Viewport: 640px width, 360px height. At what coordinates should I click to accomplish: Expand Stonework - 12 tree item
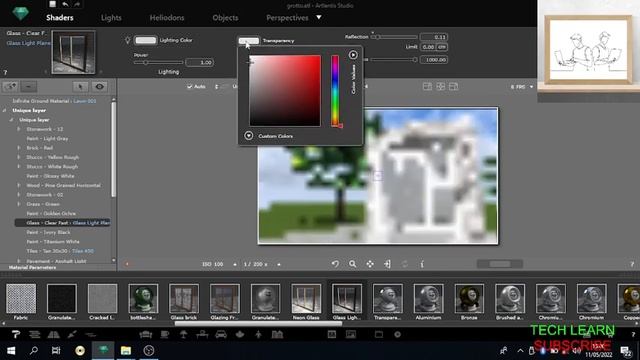tap(19, 129)
